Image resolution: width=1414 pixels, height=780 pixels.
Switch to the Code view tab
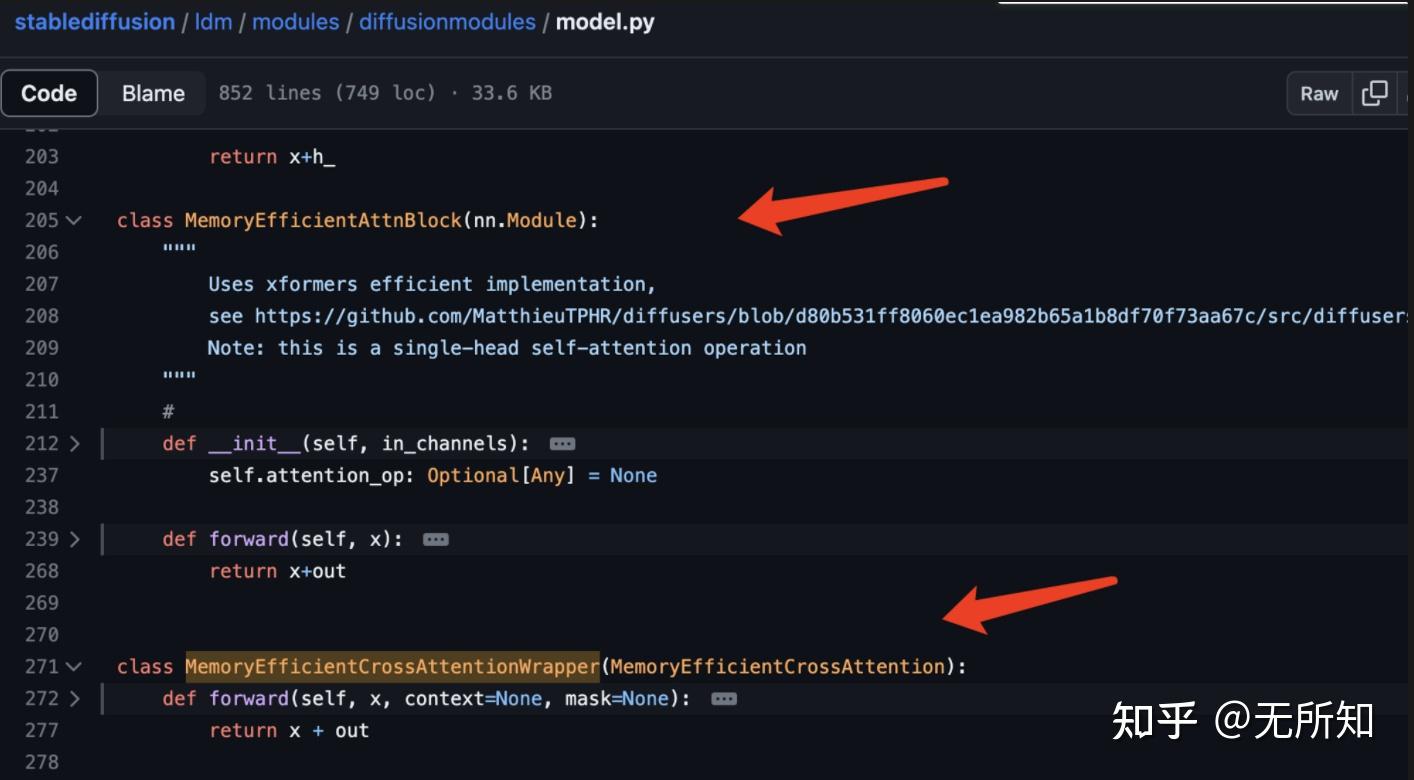pyautogui.click(x=49, y=93)
